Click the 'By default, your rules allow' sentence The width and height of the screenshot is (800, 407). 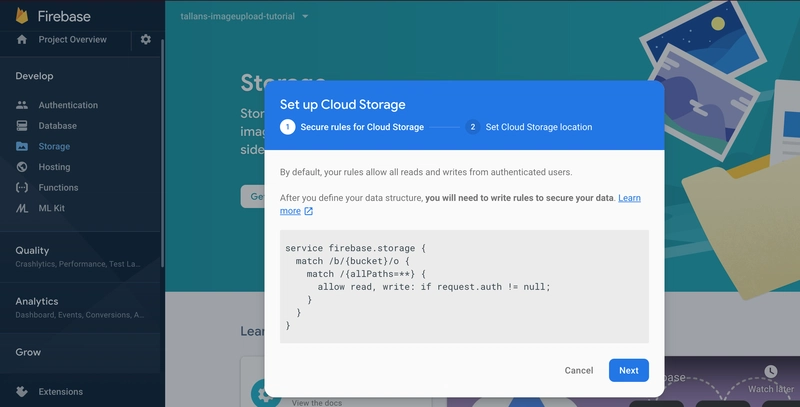pos(426,172)
